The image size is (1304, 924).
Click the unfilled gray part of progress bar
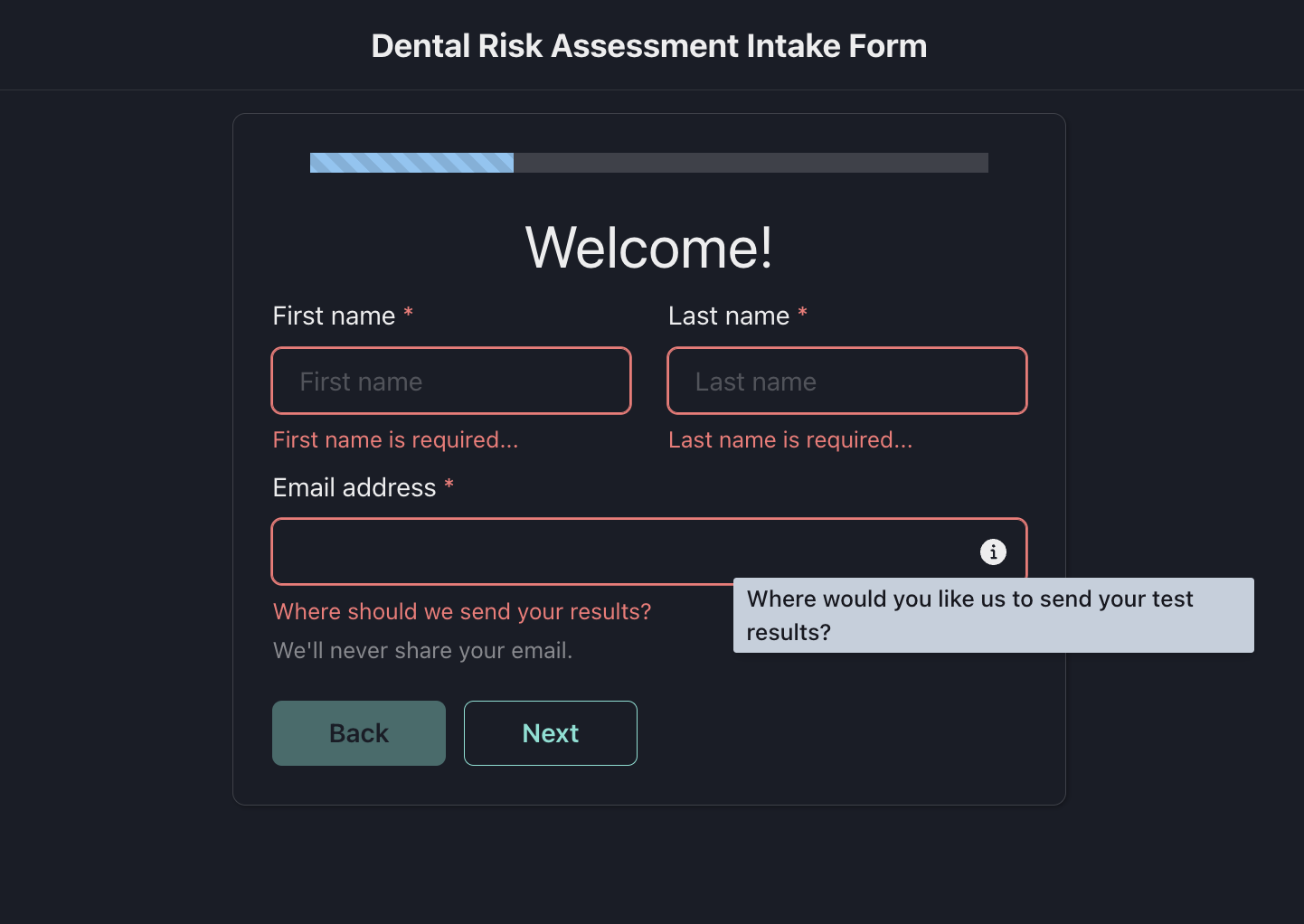751,163
